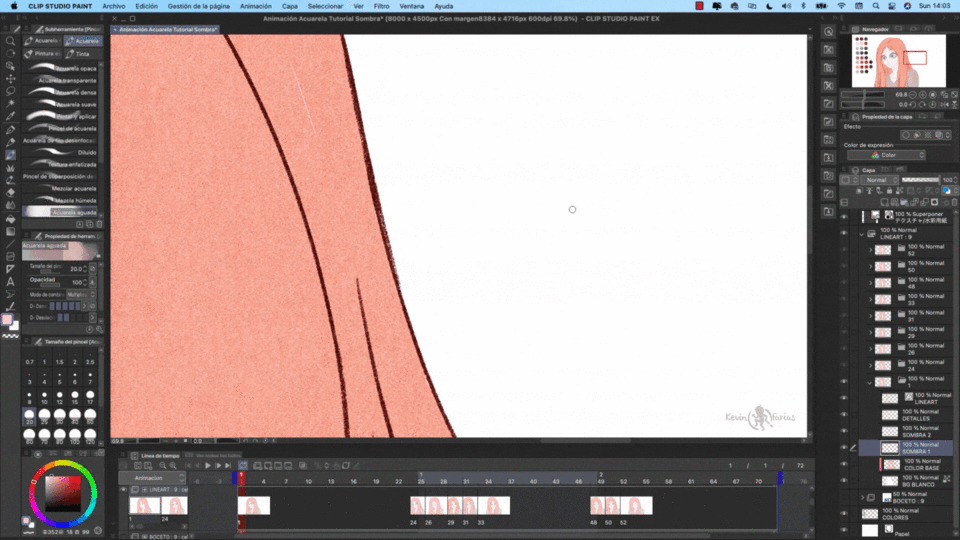Select the timeline cel labeled 48
Viewport: 960px width, 540px height.
click(x=597, y=506)
